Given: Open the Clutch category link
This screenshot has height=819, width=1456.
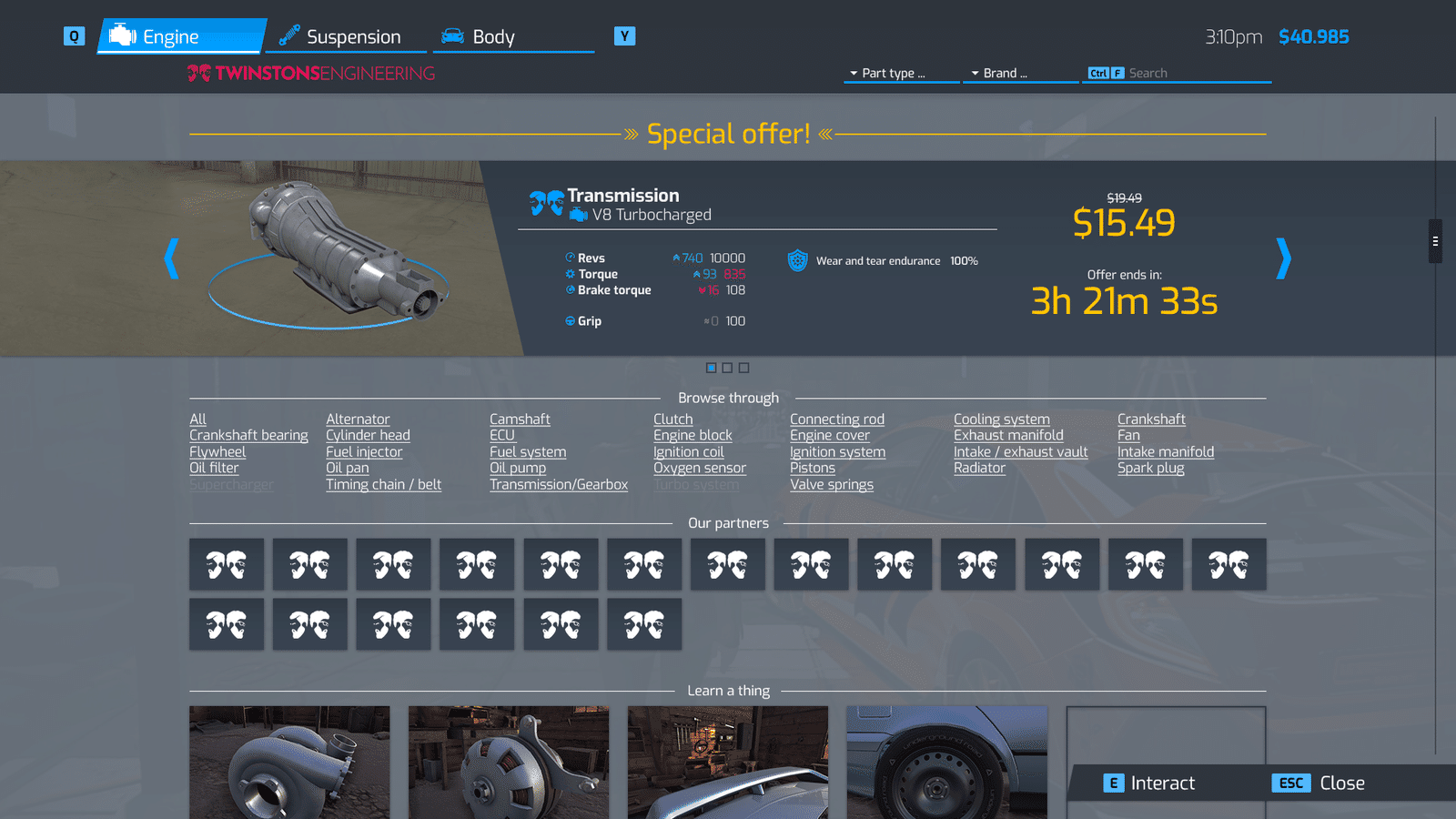Looking at the screenshot, I should pos(673,420).
